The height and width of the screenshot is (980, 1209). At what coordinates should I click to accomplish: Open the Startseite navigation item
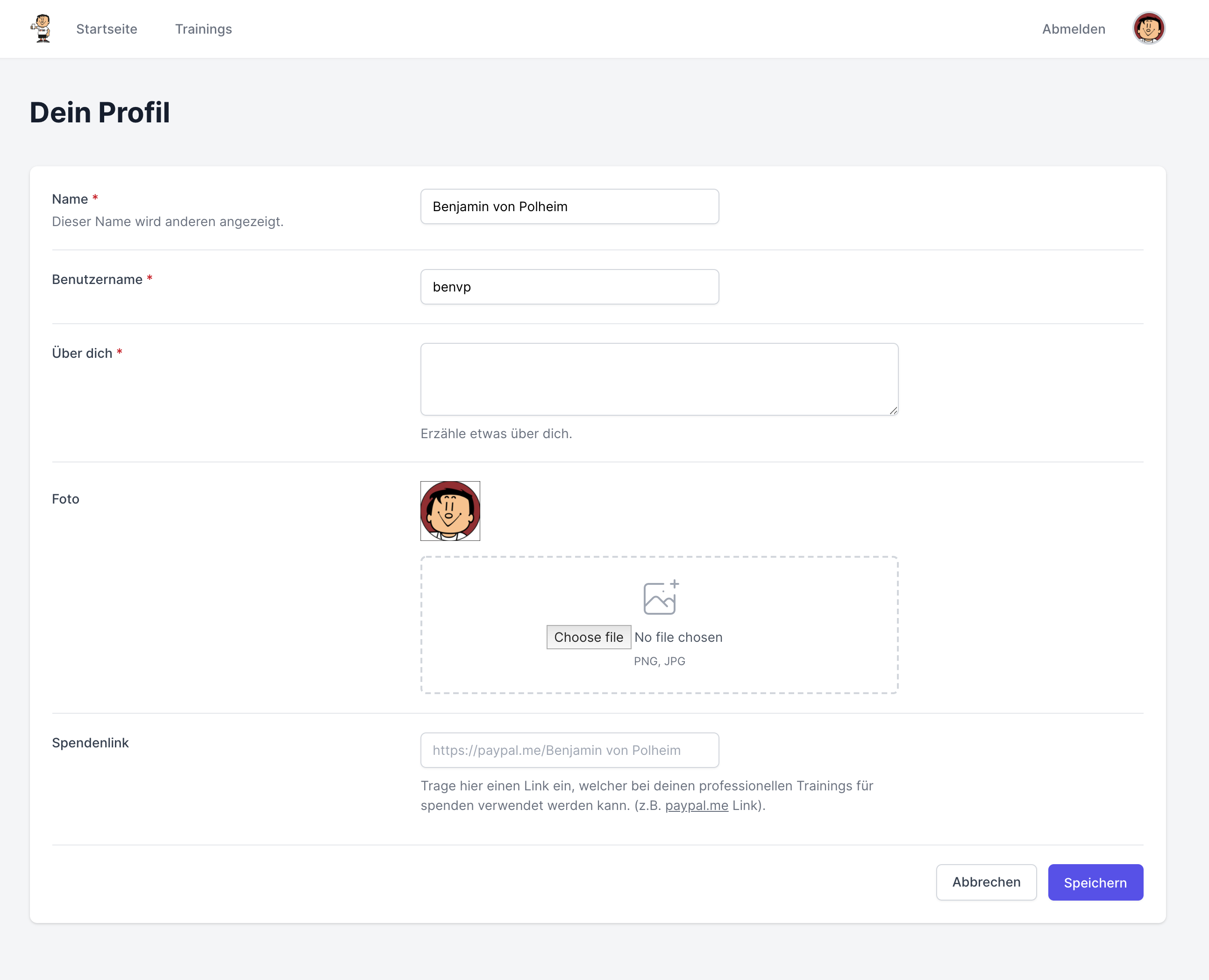point(107,29)
